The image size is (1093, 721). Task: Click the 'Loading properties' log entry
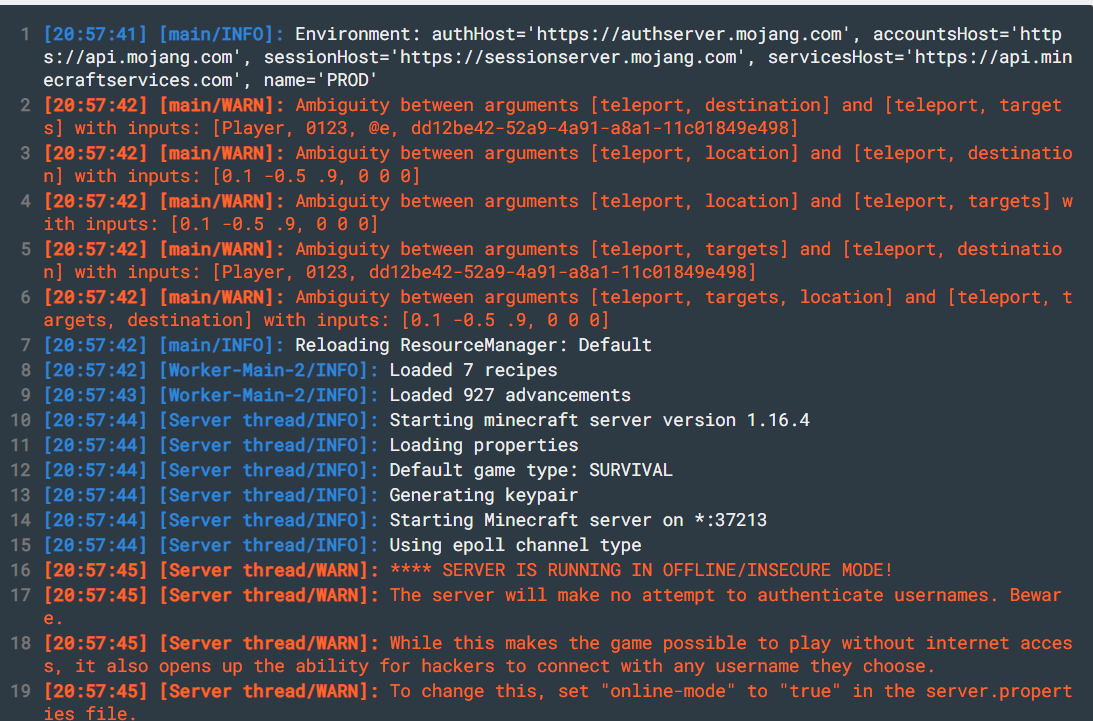click(x=484, y=446)
